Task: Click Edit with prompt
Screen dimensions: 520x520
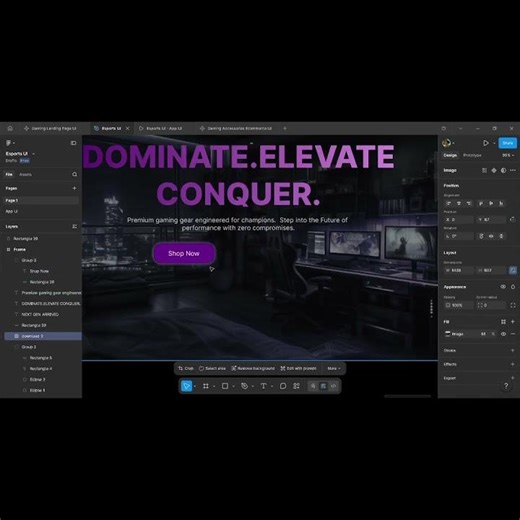Action: point(298,368)
